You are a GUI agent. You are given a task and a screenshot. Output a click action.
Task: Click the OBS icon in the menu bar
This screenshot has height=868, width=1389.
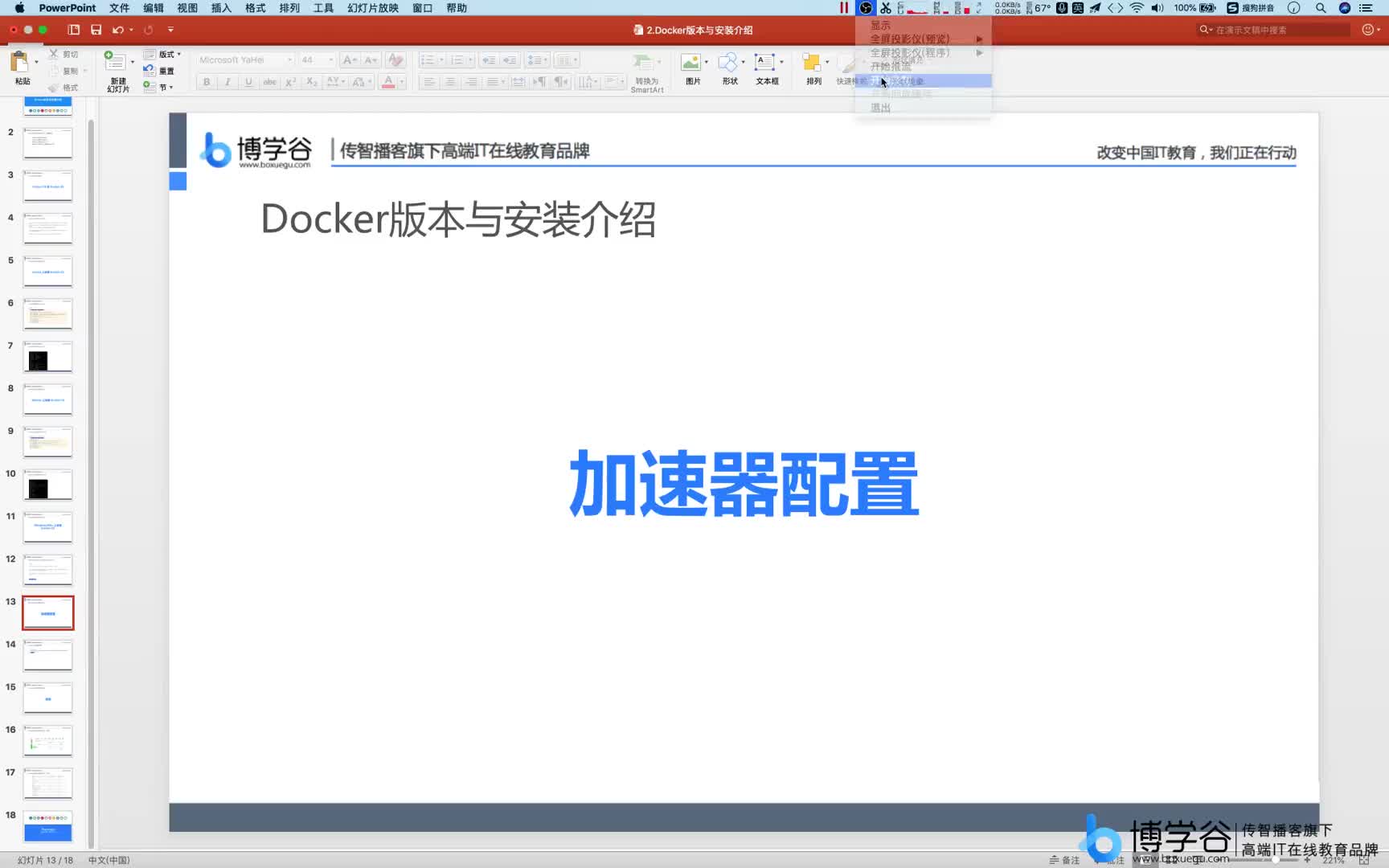coord(866,8)
